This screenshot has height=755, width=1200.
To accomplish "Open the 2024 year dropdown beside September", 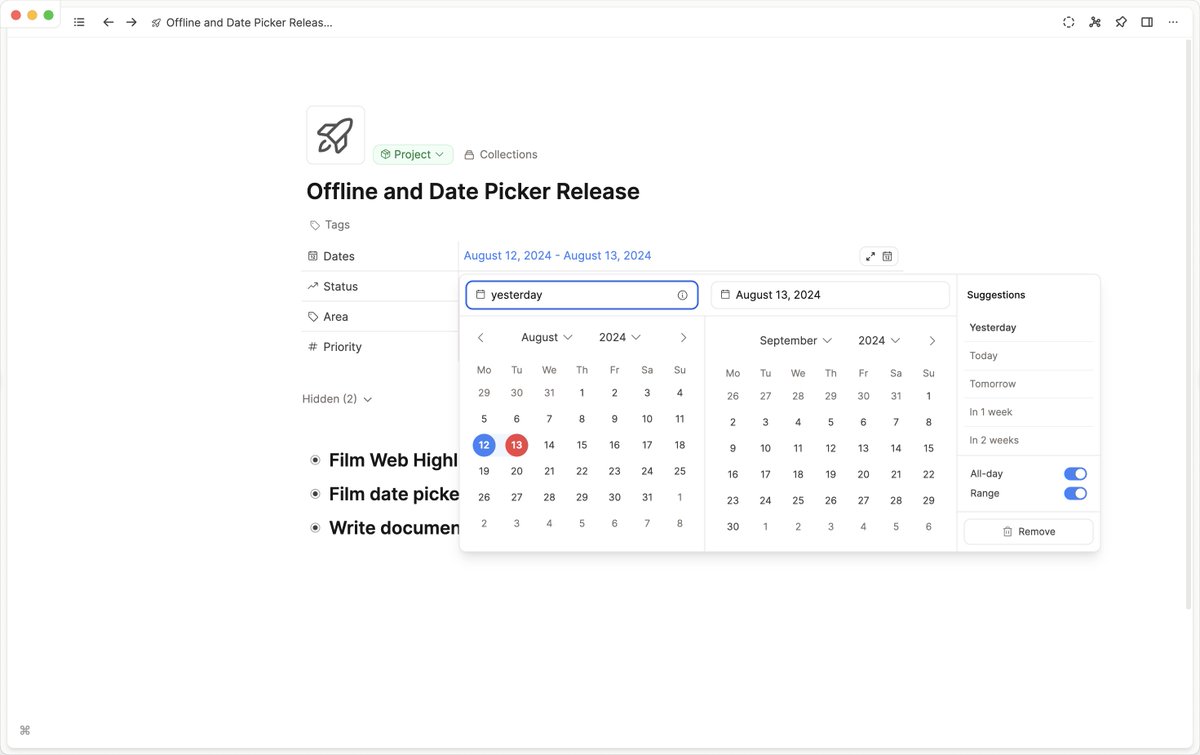I will 879,341.
